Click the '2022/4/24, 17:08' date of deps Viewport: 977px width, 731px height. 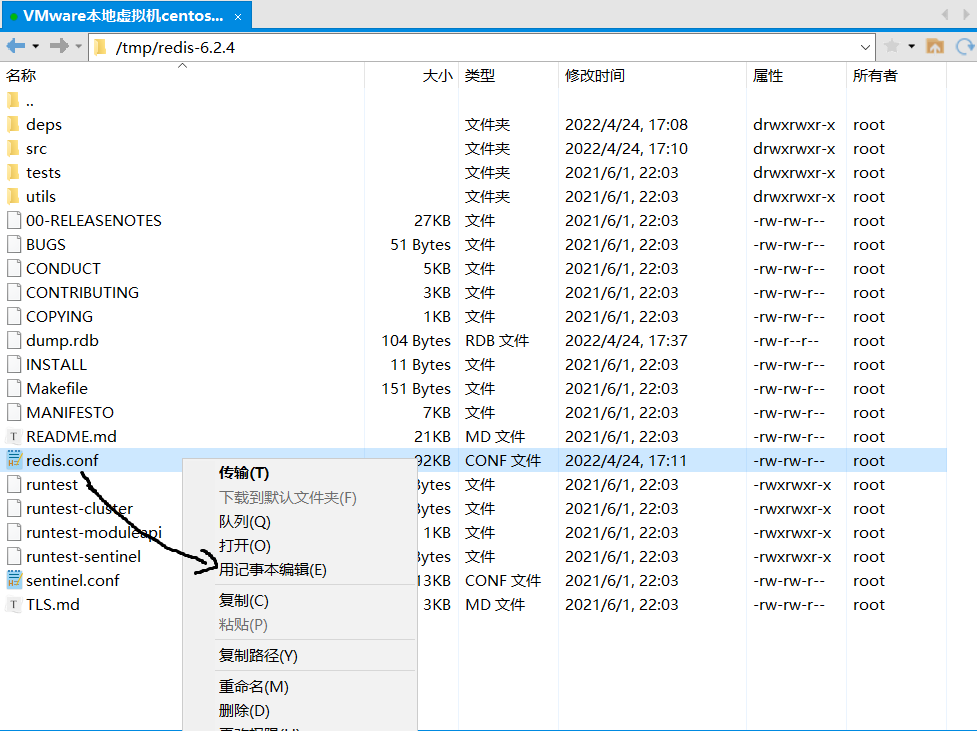(x=626, y=125)
